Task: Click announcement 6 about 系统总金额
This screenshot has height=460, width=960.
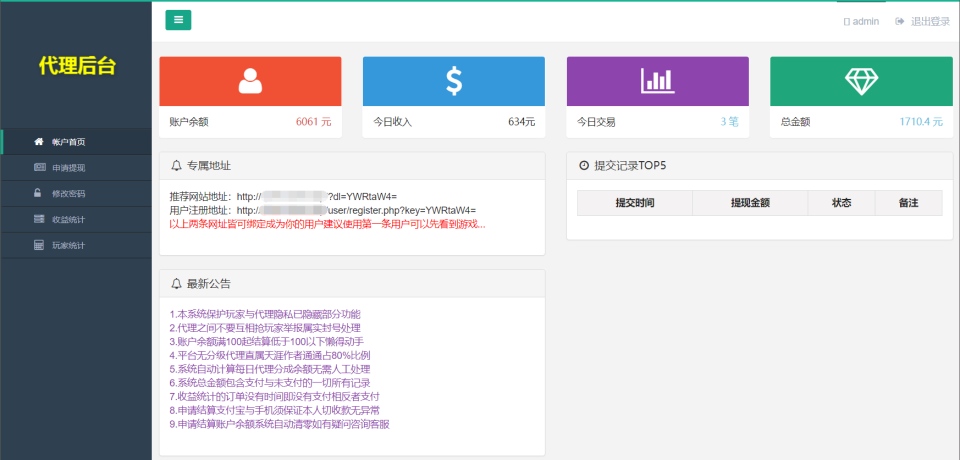Action: 270,383
